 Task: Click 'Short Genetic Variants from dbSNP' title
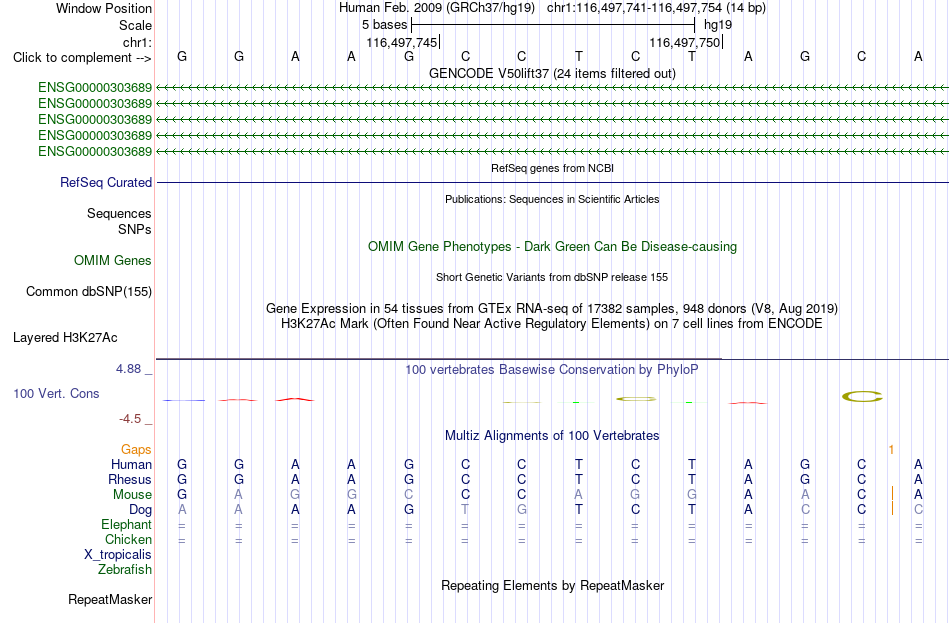coord(552,277)
